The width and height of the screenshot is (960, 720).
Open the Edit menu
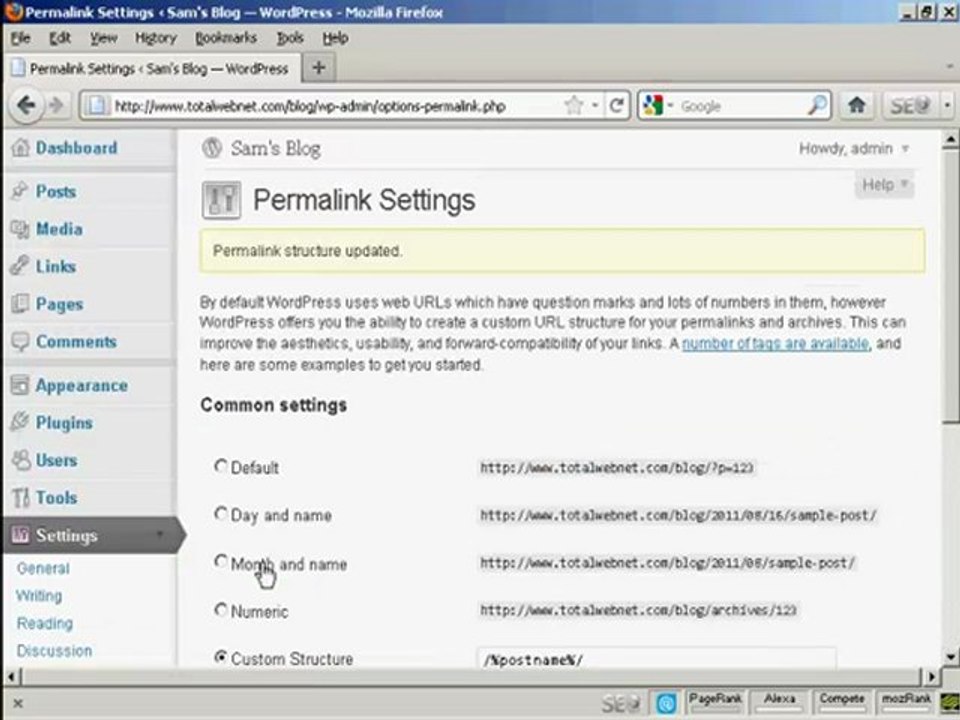point(59,38)
